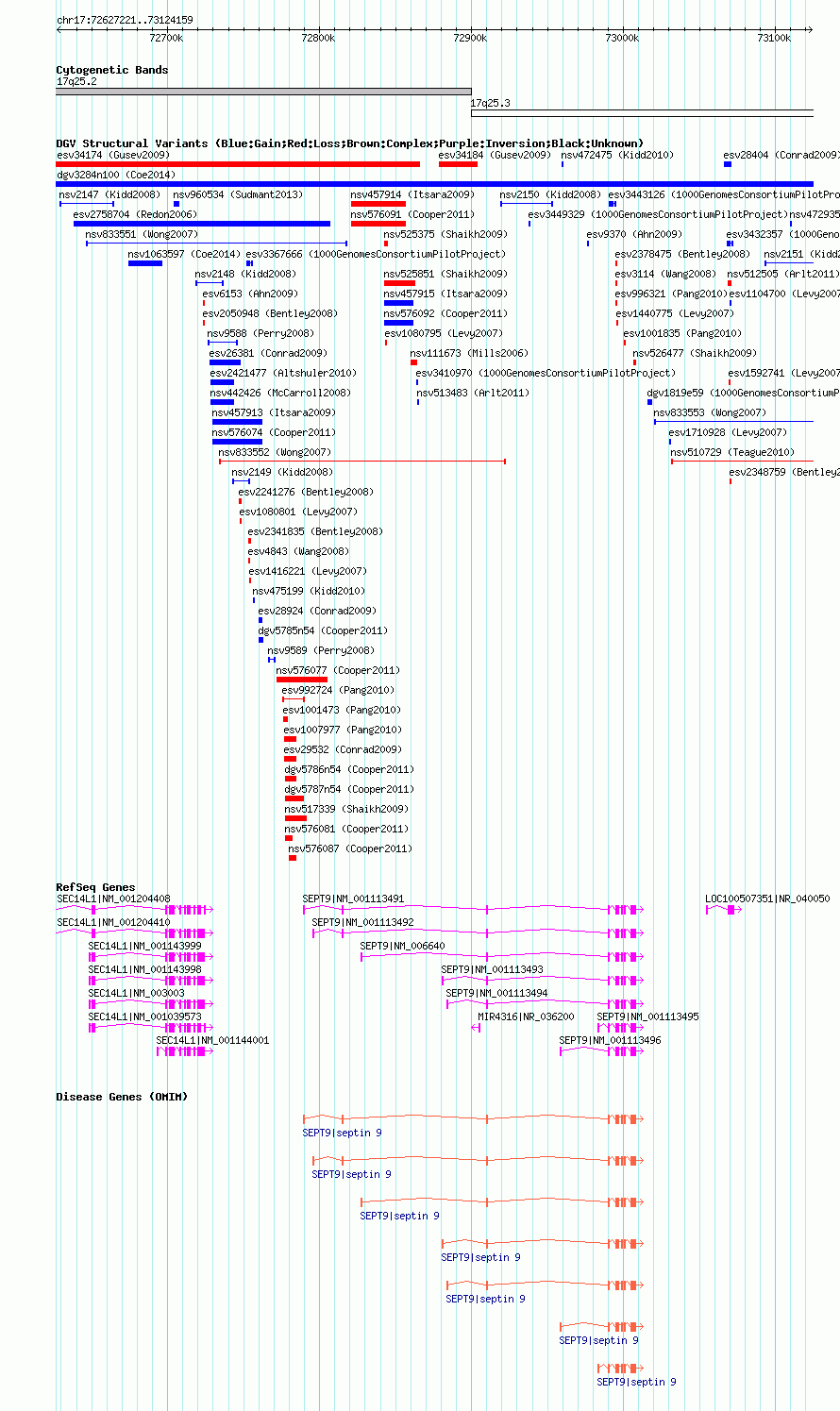Click nsv1063597 (Coe2014) label
840x1411 pixels.
(x=184, y=254)
